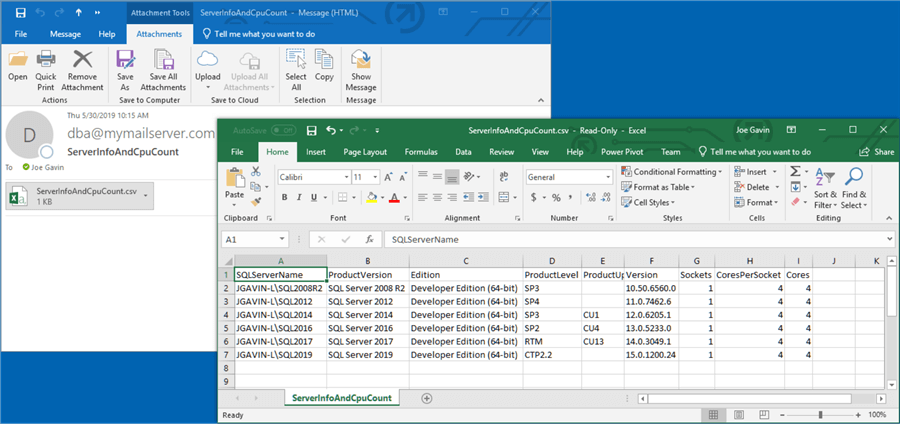This screenshot has height=424, width=900.
Task: Open Calibri font name dropdown
Action: 346,177
